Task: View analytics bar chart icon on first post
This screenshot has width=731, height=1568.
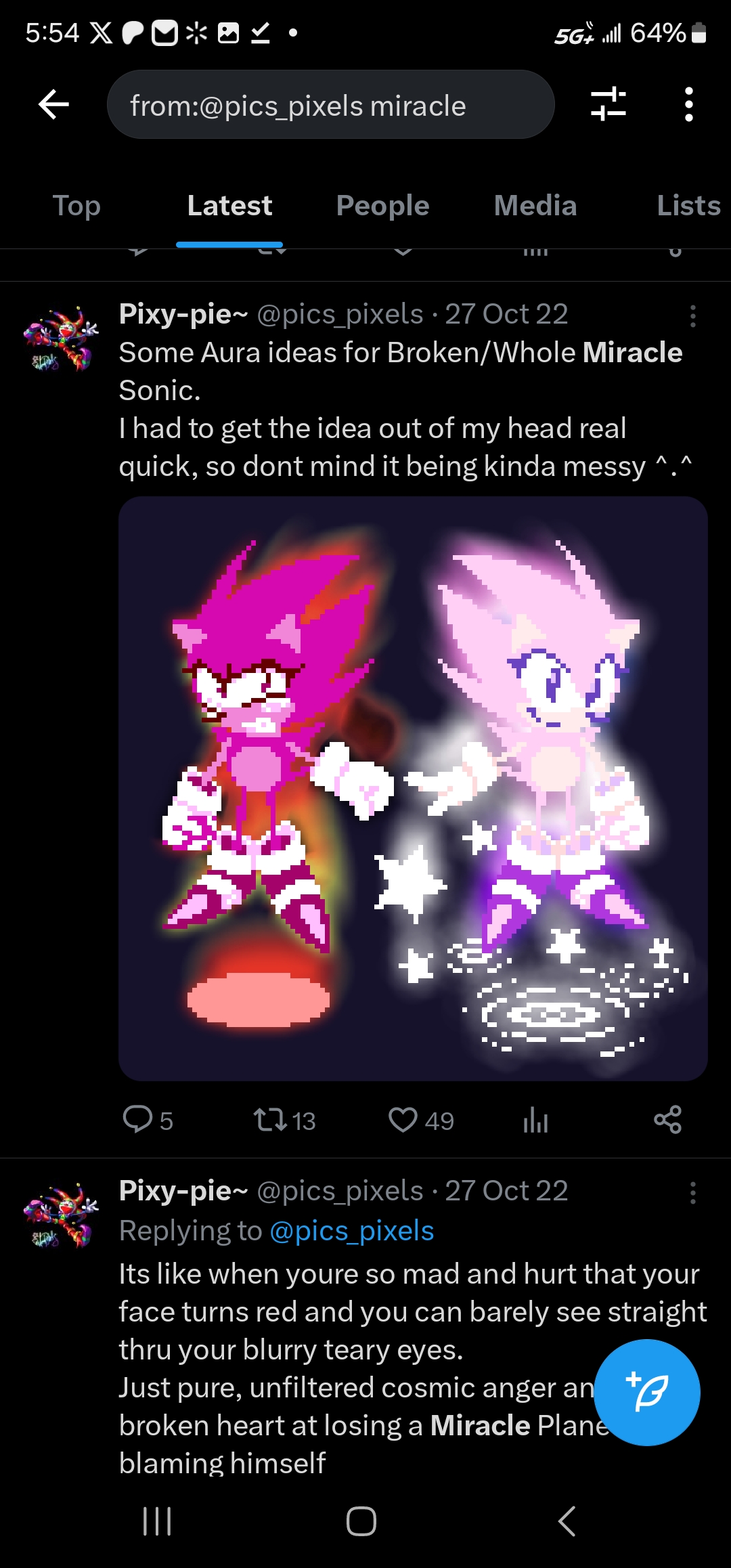Action: (535, 1120)
